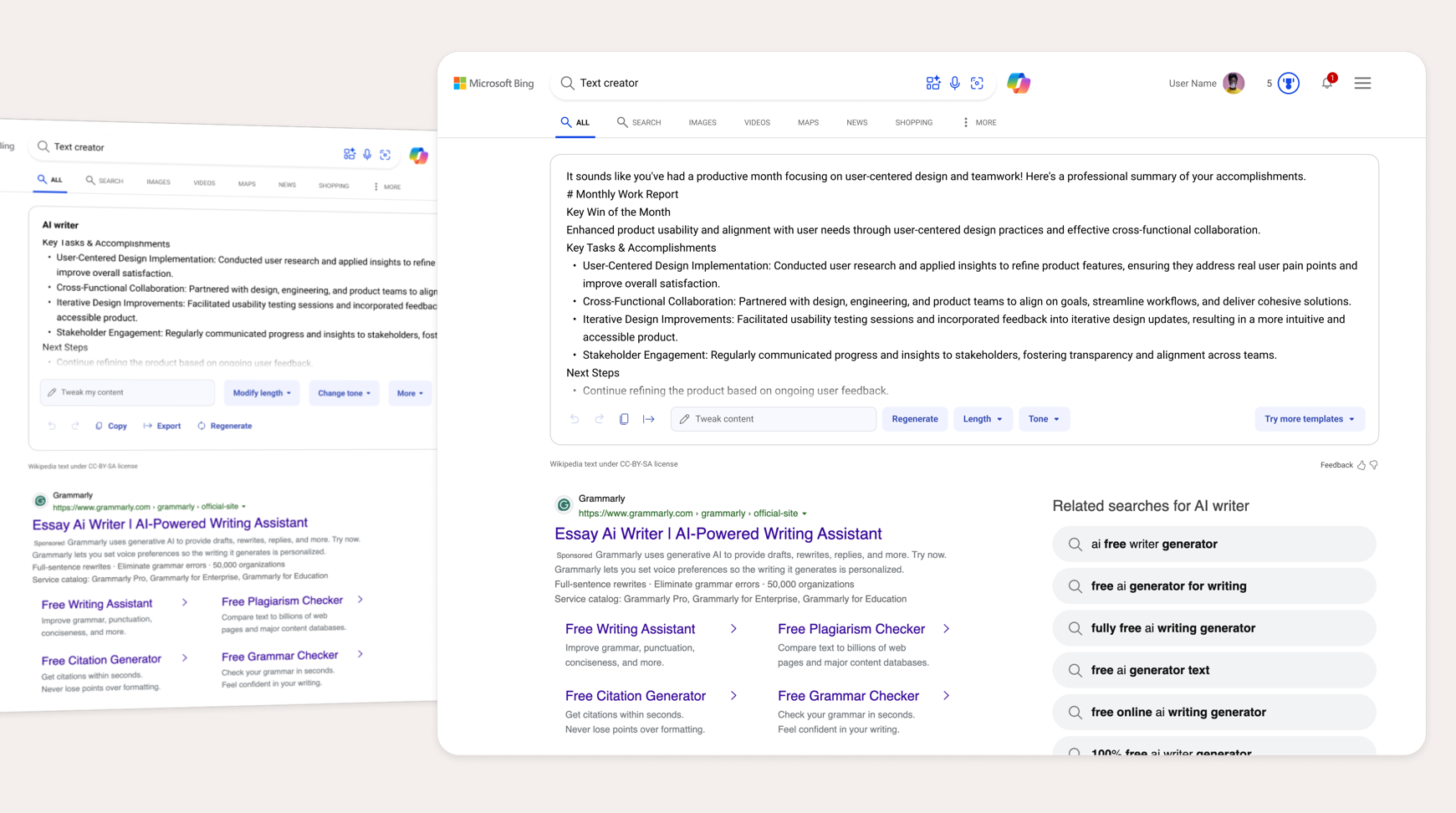Open Essay Ai Writer Grammarly link in main window
Image resolution: width=1456 pixels, height=813 pixels.
pyautogui.click(x=718, y=534)
